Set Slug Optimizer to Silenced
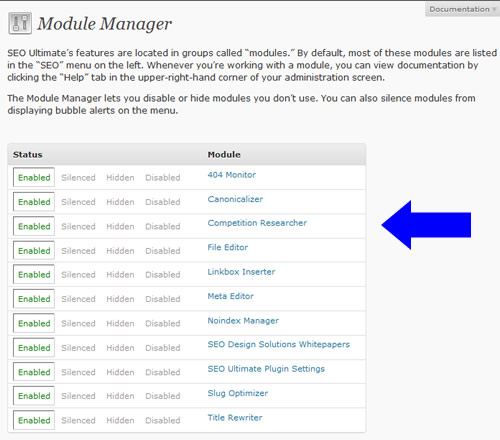Viewport: 500px width, 440px height. pyautogui.click(x=78, y=396)
